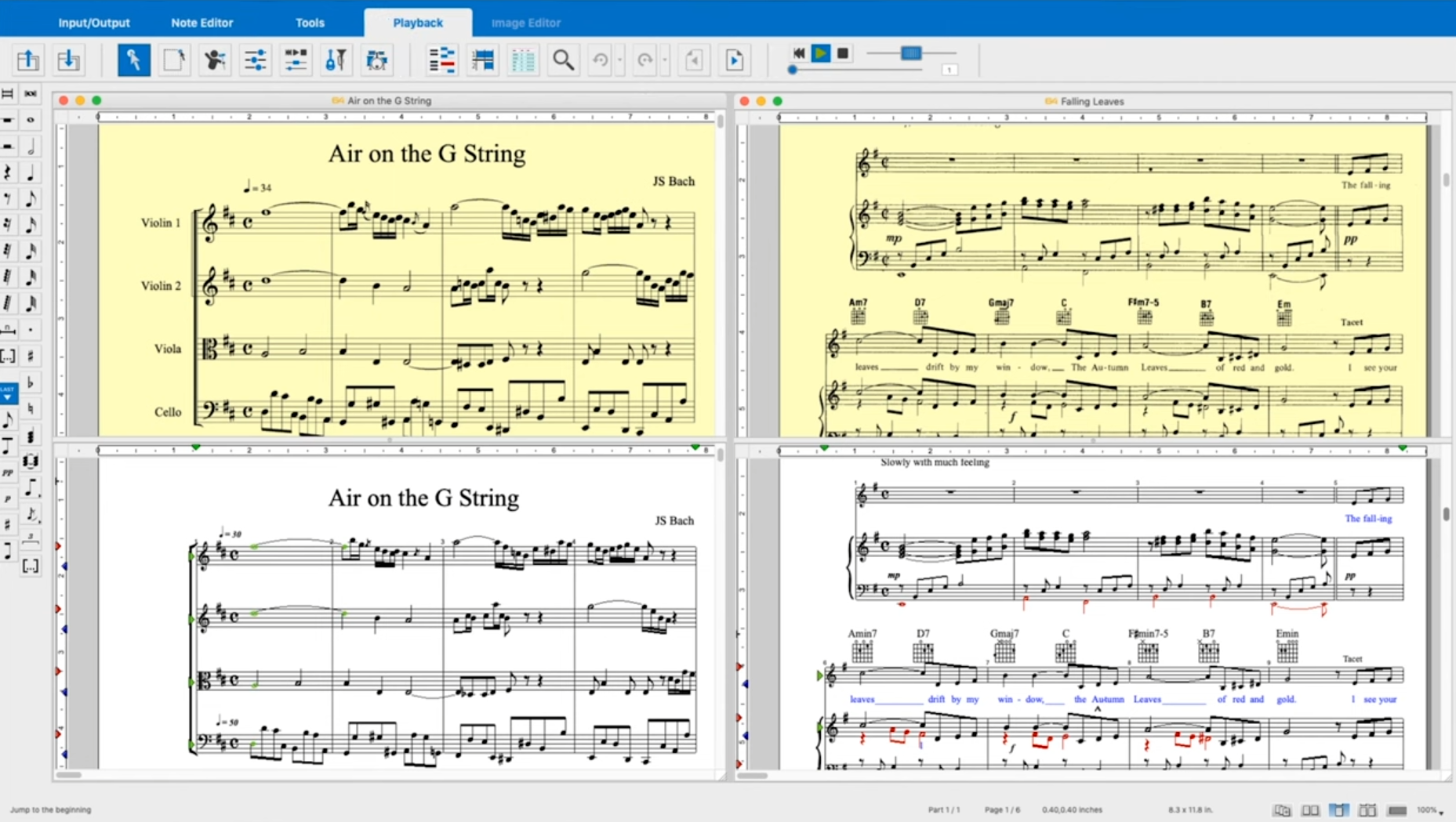This screenshot has width=1456, height=822.
Task: Stop playback with the square stop button
Action: pos(843,53)
